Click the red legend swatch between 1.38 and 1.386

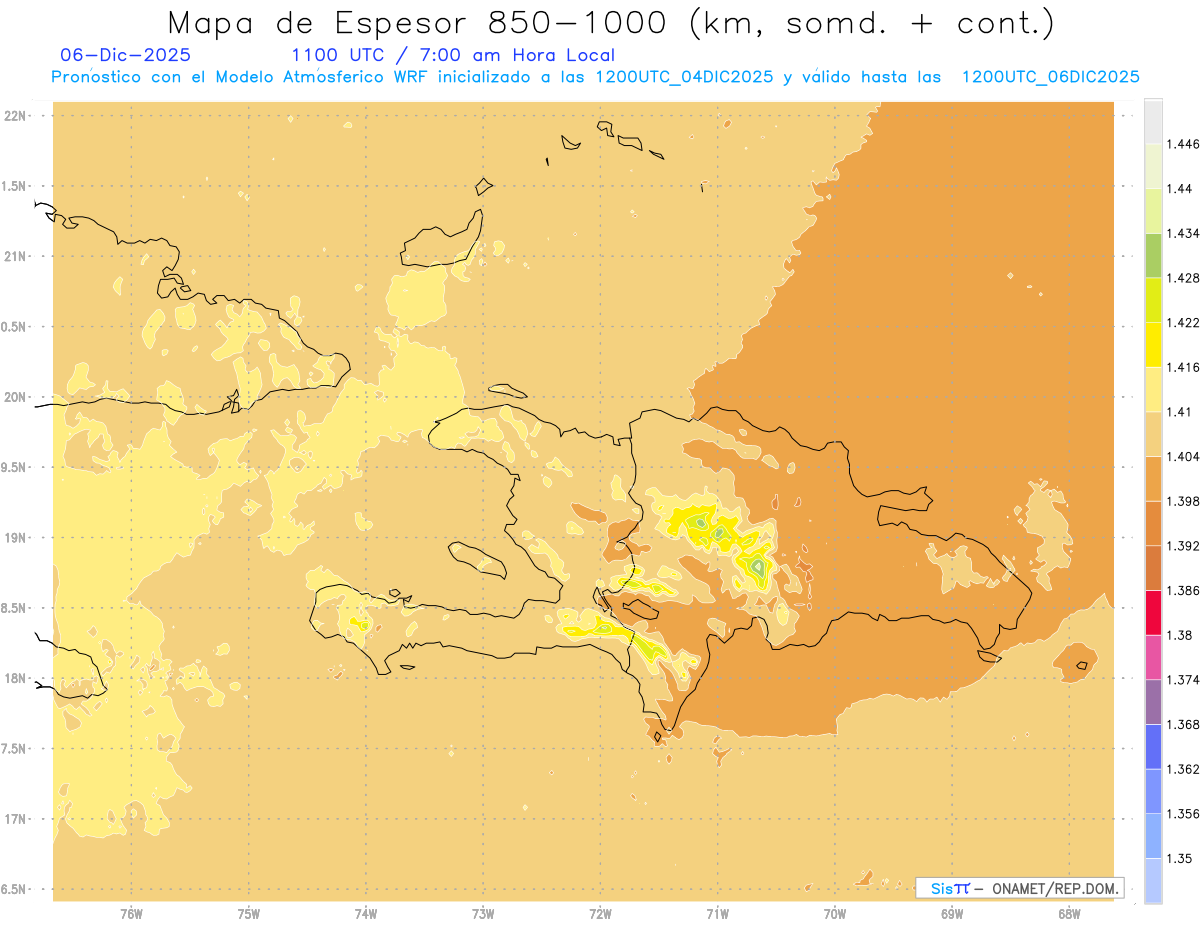[1153, 613]
